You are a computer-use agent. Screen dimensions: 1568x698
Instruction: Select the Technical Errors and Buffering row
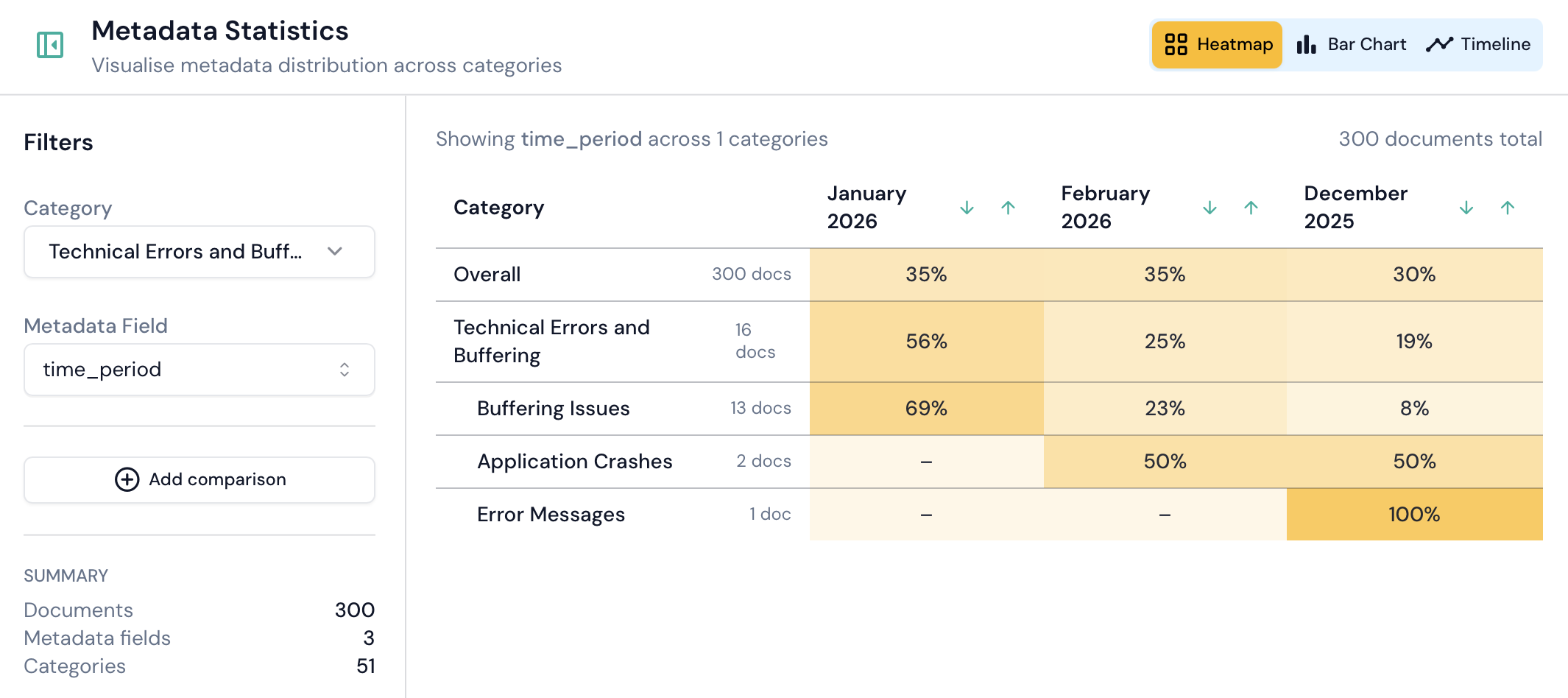551,342
